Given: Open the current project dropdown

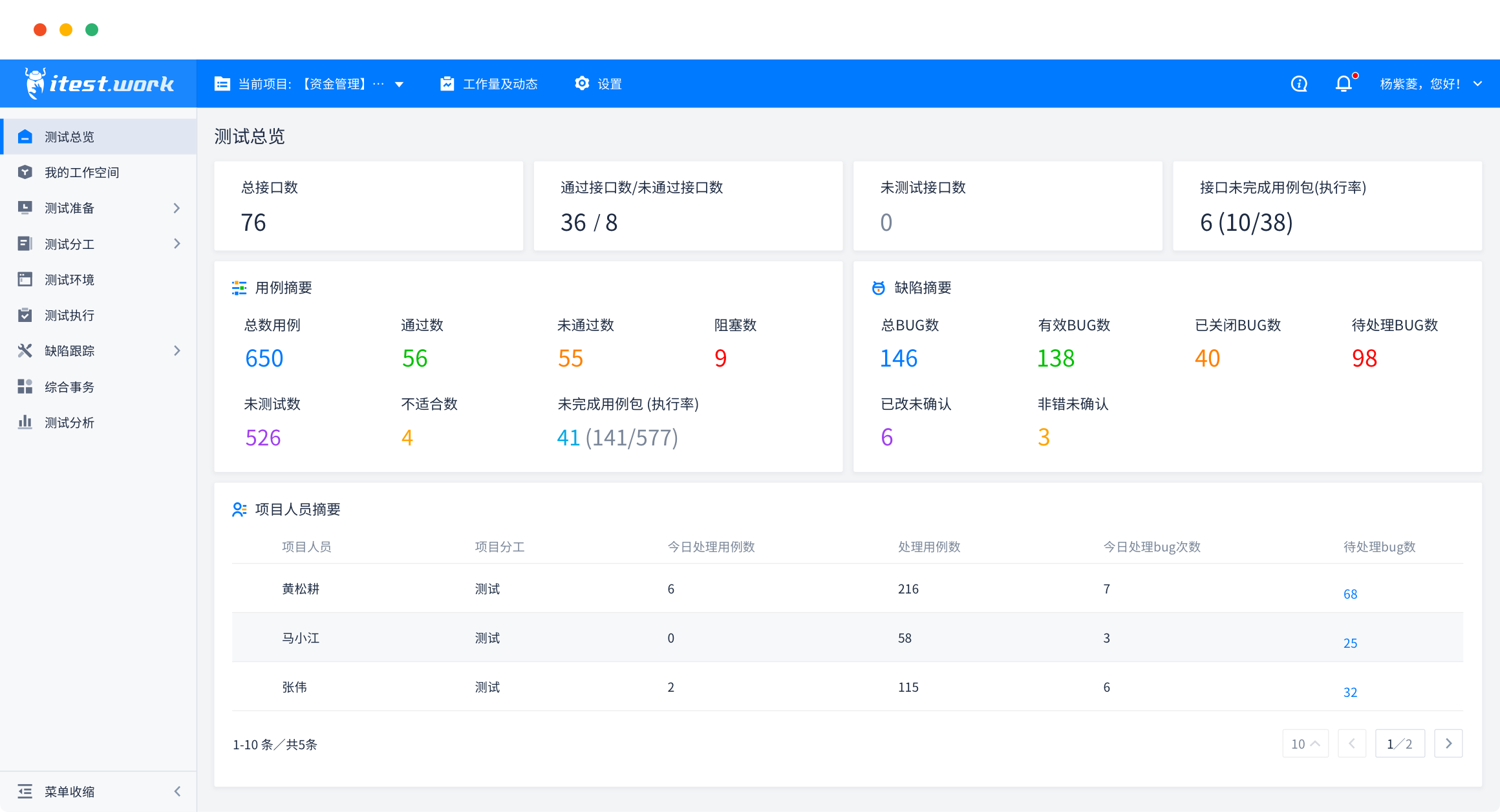Looking at the screenshot, I should [x=399, y=85].
